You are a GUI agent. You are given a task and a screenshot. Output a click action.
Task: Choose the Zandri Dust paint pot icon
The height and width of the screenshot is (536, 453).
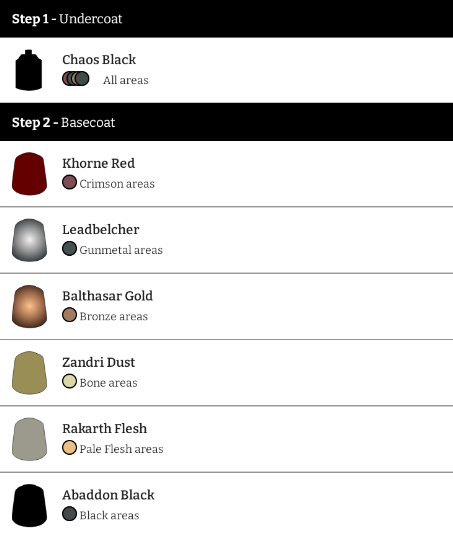point(29,373)
